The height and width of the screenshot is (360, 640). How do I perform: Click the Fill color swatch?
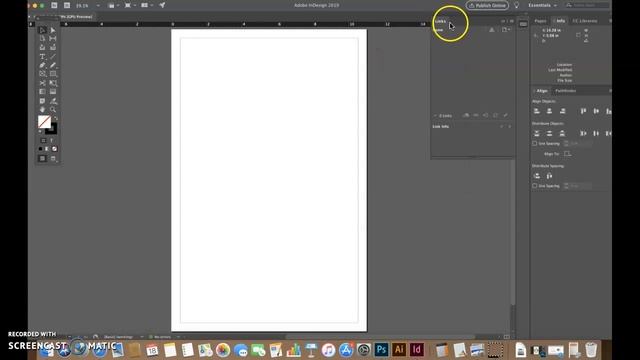(44, 121)
